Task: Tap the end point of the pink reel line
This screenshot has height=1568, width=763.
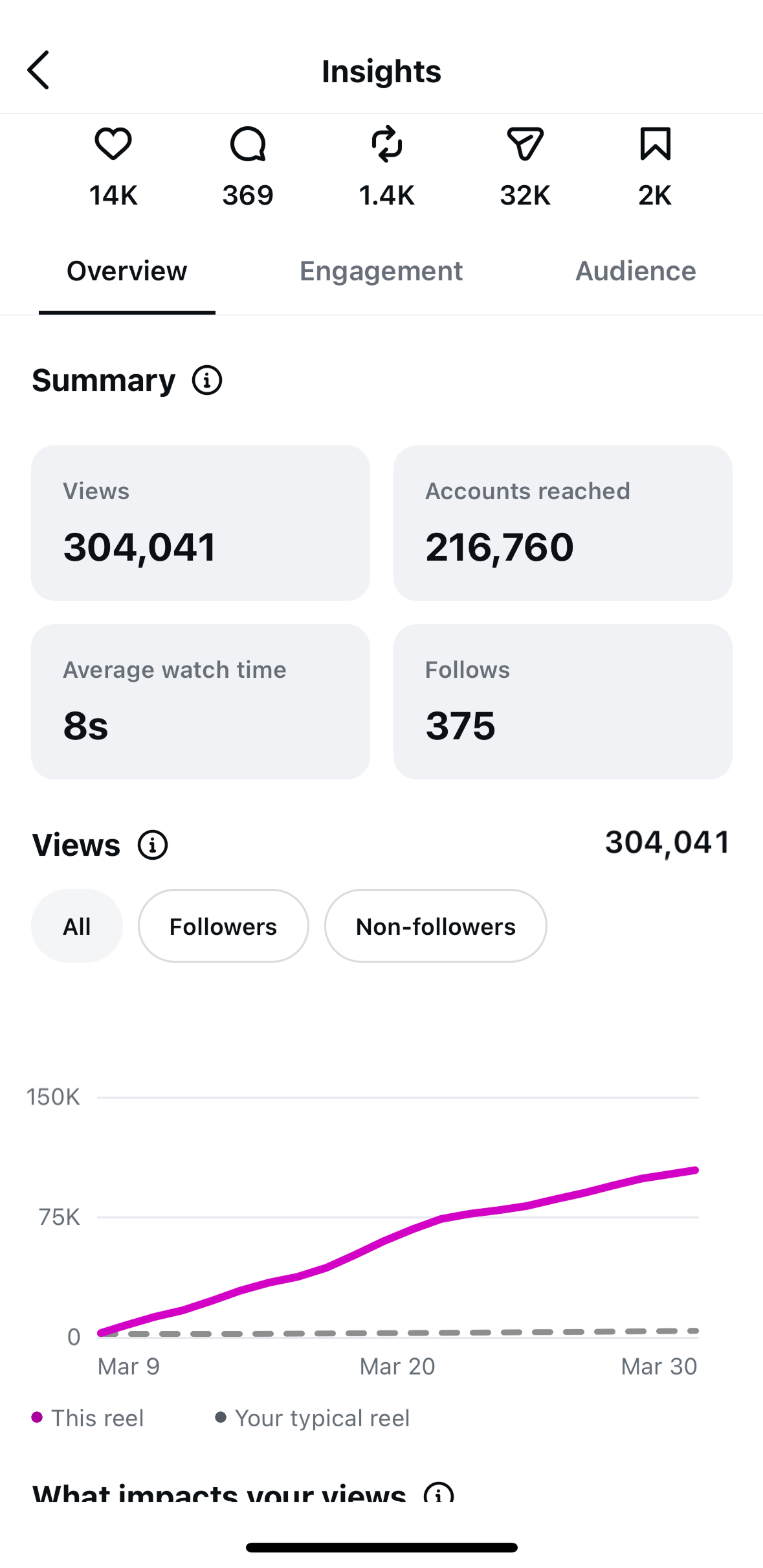Action: pyautogui.click(x=696, y=1170)
